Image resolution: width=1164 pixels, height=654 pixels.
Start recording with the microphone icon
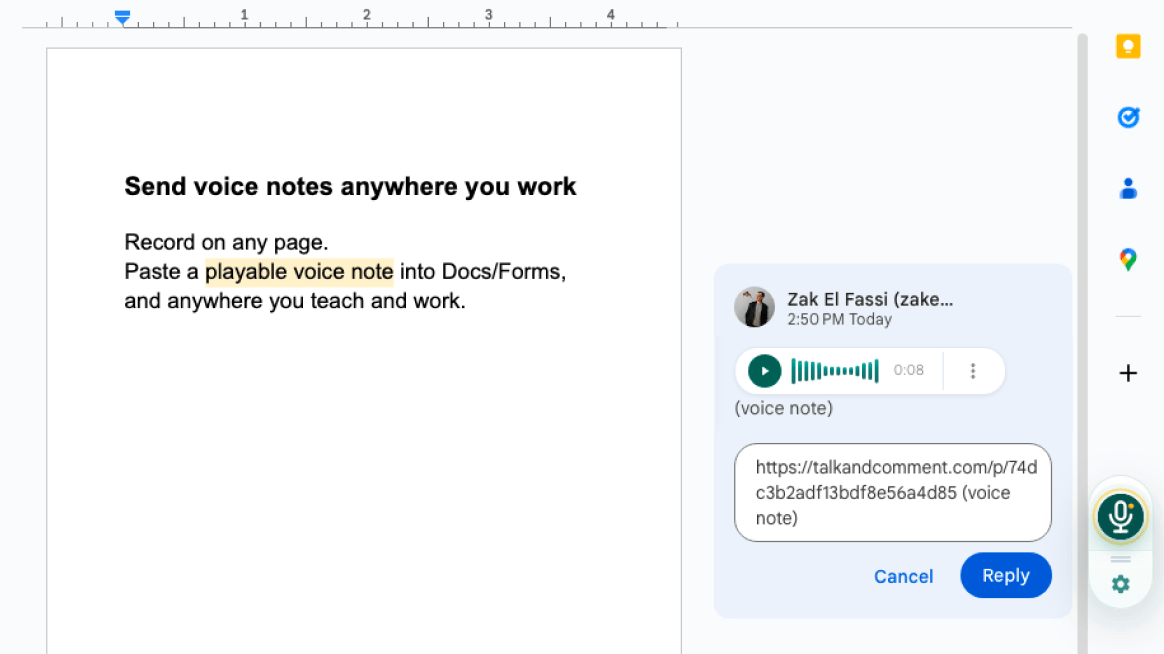(1120, 516)
